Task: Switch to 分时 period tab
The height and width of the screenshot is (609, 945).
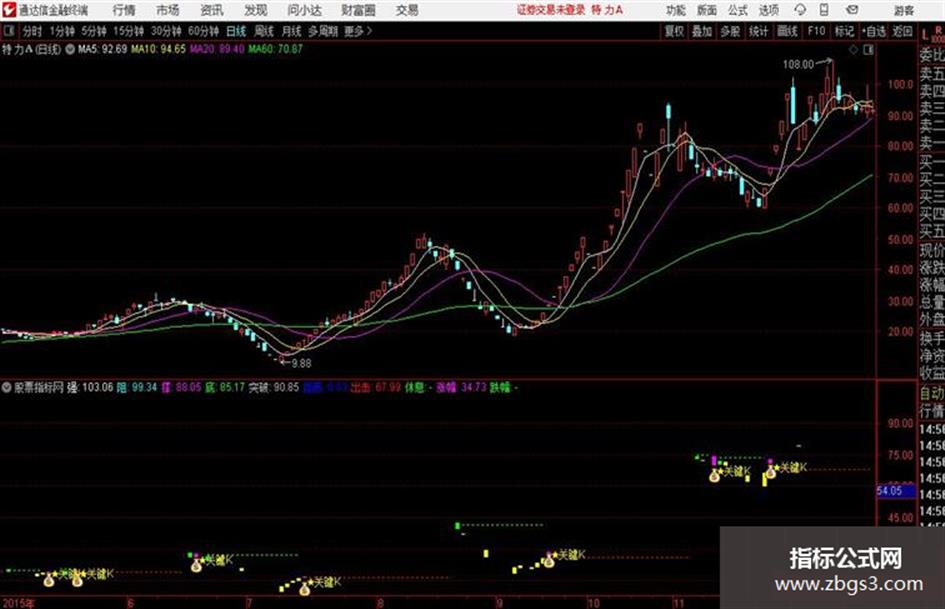Action: [x=32, y=31]
